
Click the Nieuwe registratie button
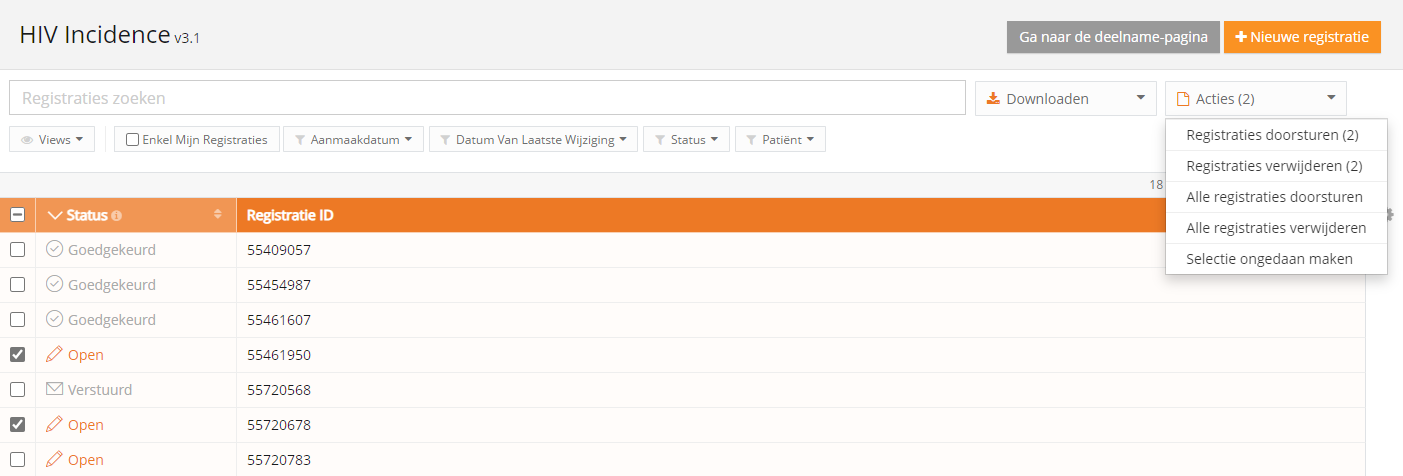(x=1302, y=37)
